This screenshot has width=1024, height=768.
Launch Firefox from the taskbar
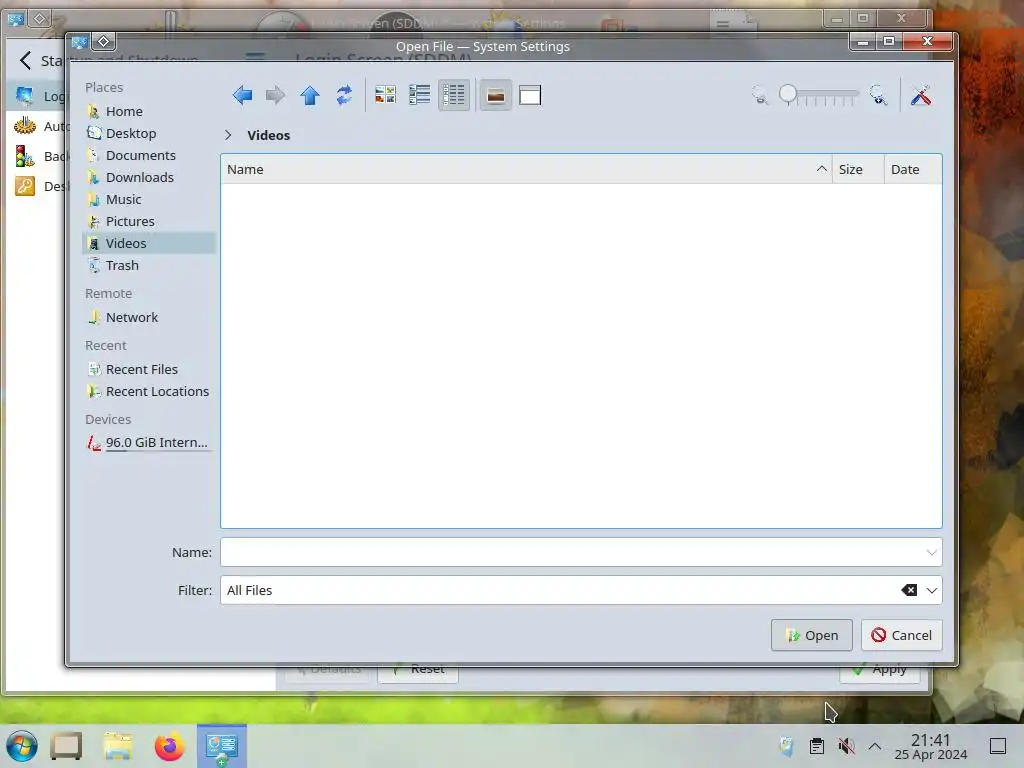(169, 746)
